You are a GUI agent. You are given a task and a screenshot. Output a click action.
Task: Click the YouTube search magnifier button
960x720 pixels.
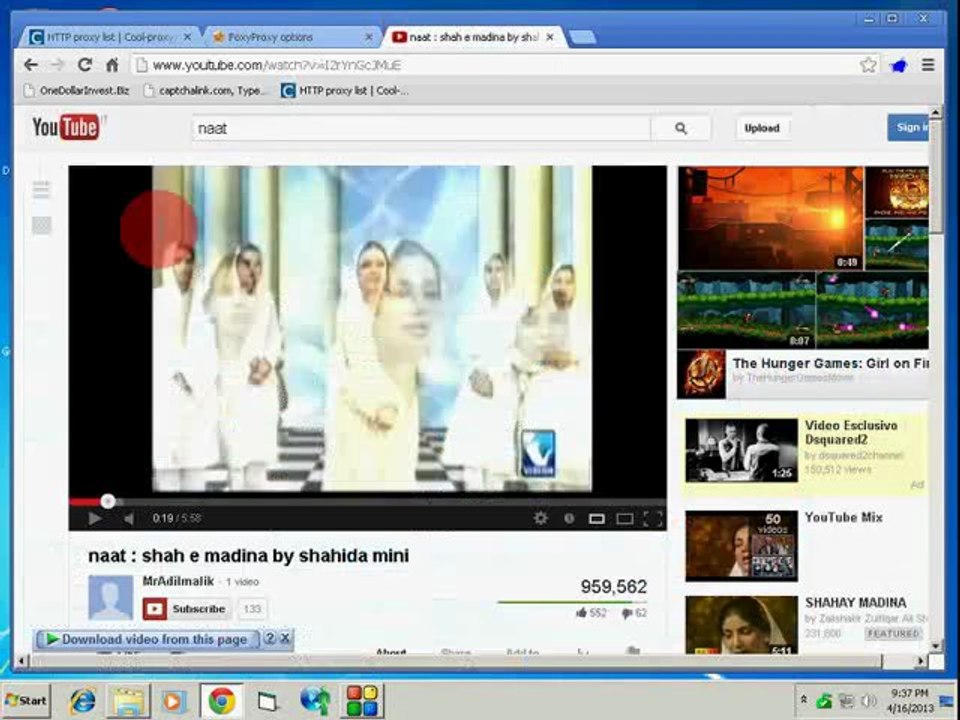pos(681,129)
